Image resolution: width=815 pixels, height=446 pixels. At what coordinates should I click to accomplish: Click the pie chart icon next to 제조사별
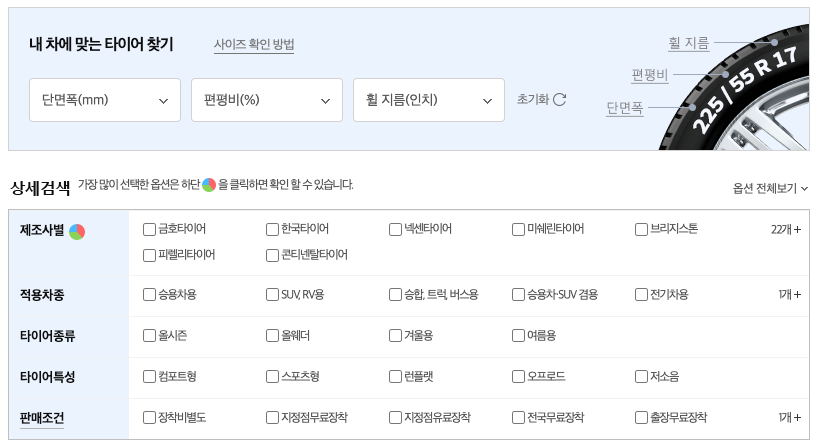tap(77, 231)
